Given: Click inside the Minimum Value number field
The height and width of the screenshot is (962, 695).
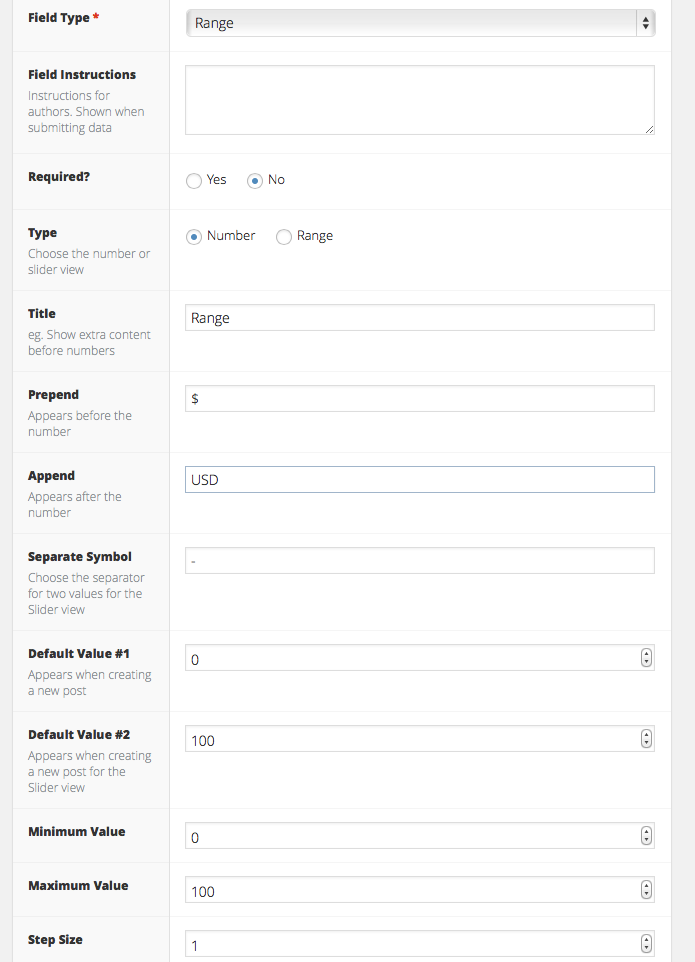Looking at the screenshot, I should pyautogui.click(x=410, y=836).
